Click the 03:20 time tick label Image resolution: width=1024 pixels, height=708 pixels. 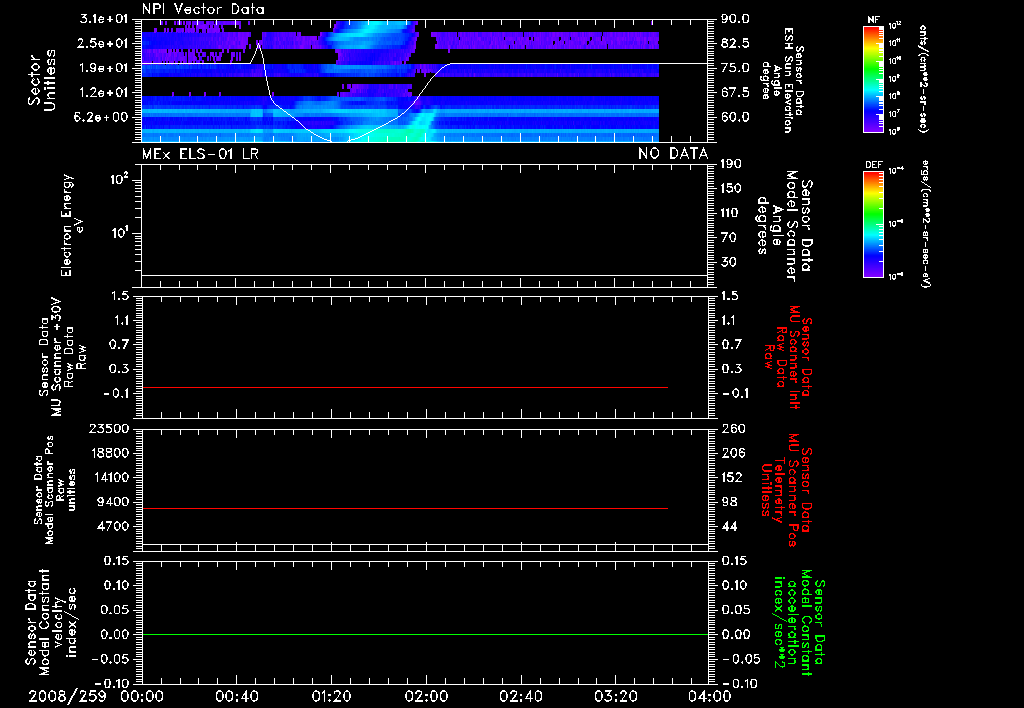pyautogui.click(x=615, y=696)
